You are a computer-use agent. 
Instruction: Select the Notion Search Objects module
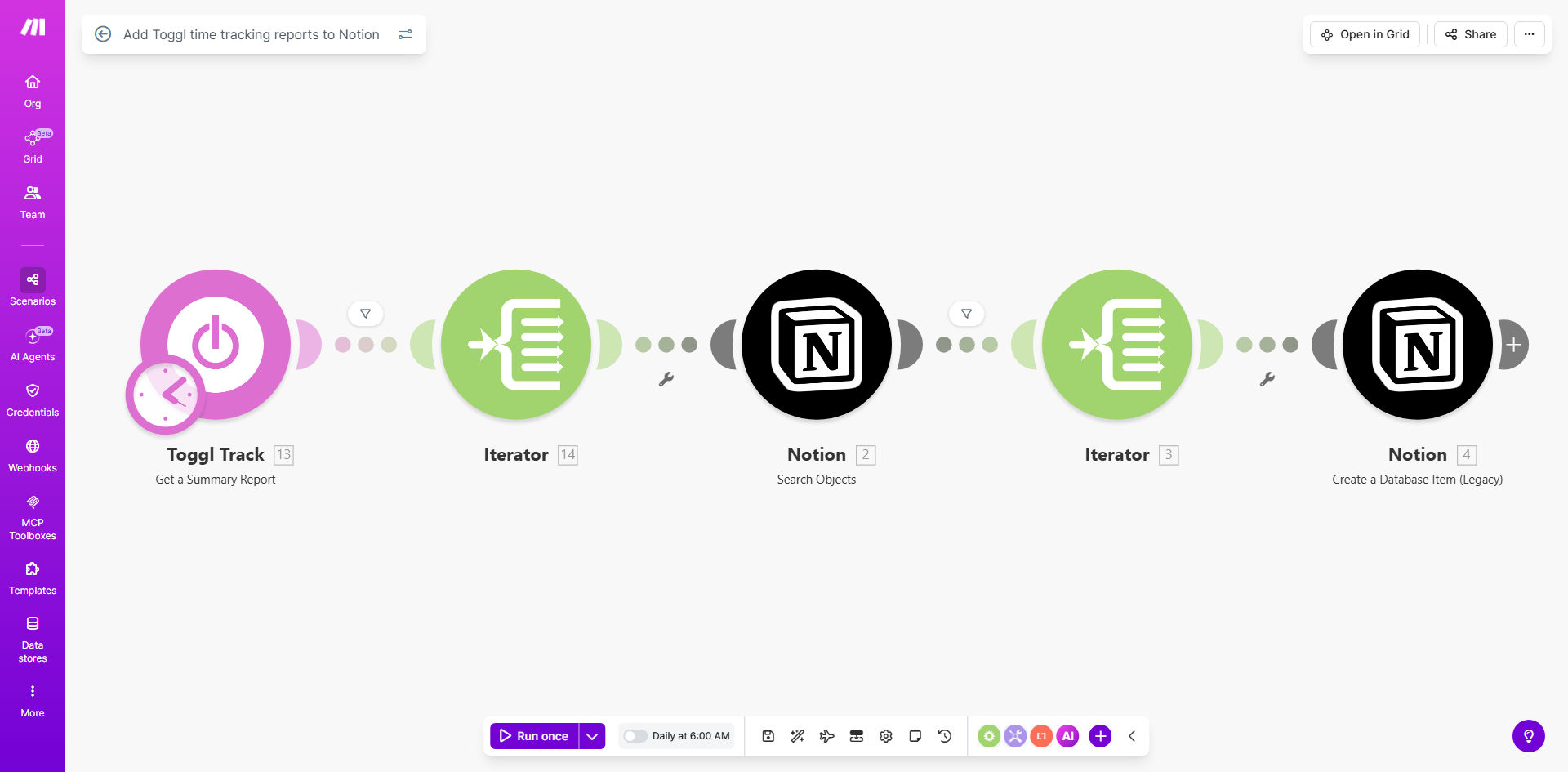point(817,344)
